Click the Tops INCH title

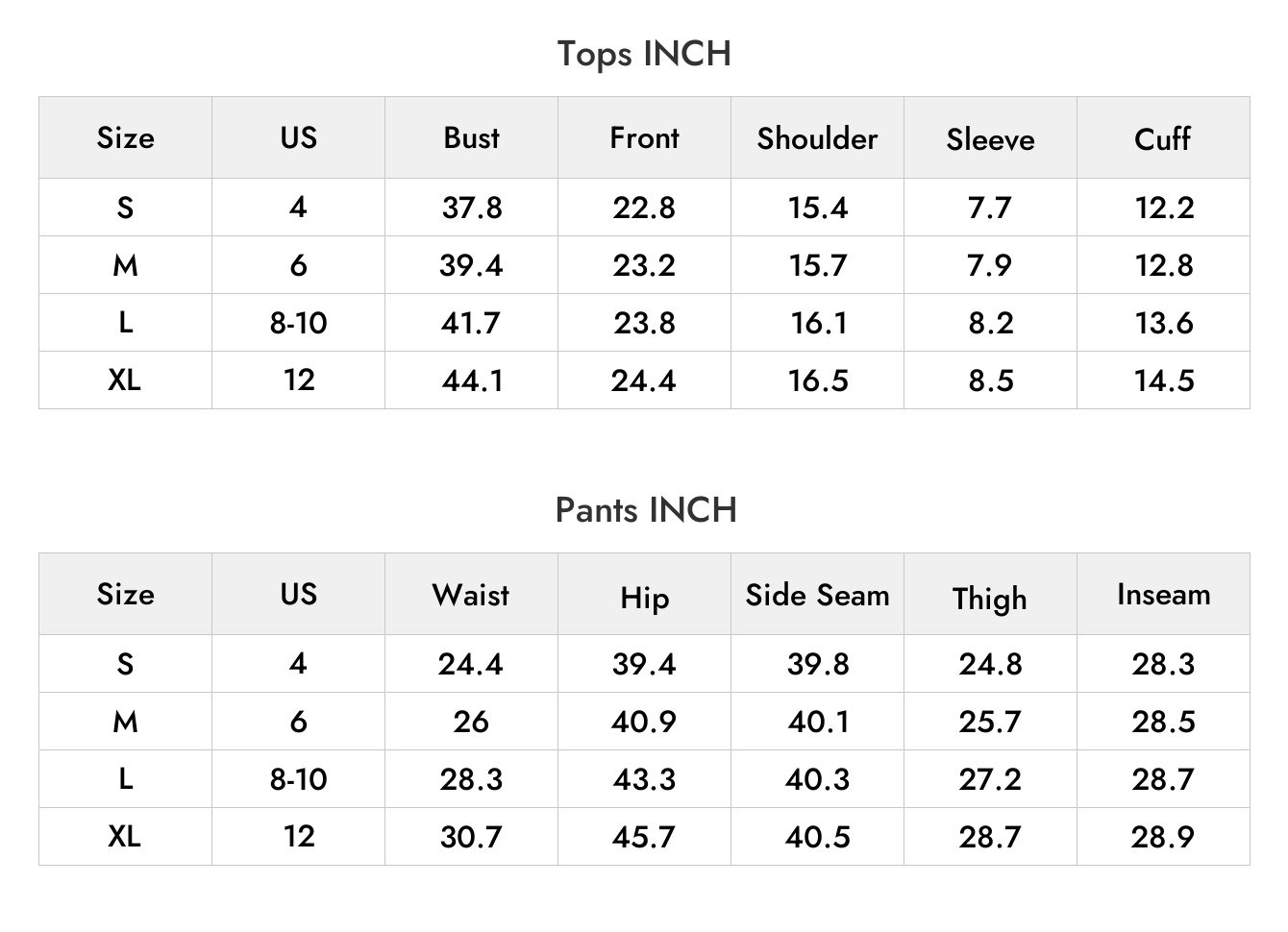[644, 54]
